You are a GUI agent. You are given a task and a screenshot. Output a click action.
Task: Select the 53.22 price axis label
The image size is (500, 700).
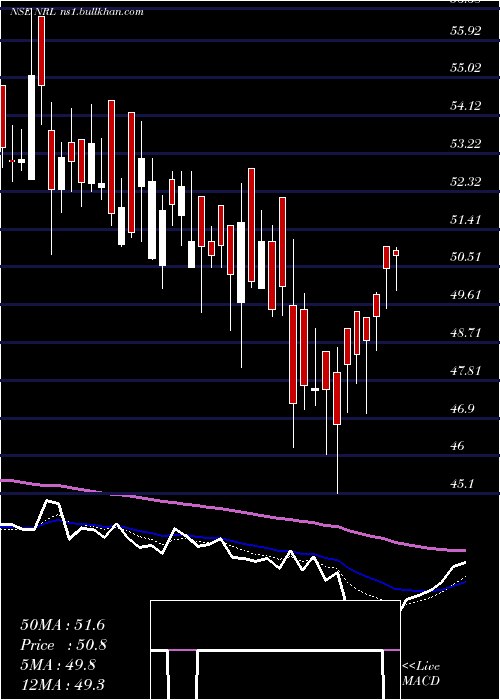(466, 143)
